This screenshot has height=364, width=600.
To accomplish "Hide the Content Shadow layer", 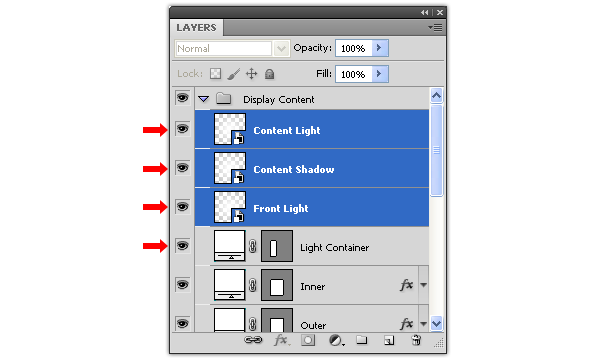I will tap(183, 168).
